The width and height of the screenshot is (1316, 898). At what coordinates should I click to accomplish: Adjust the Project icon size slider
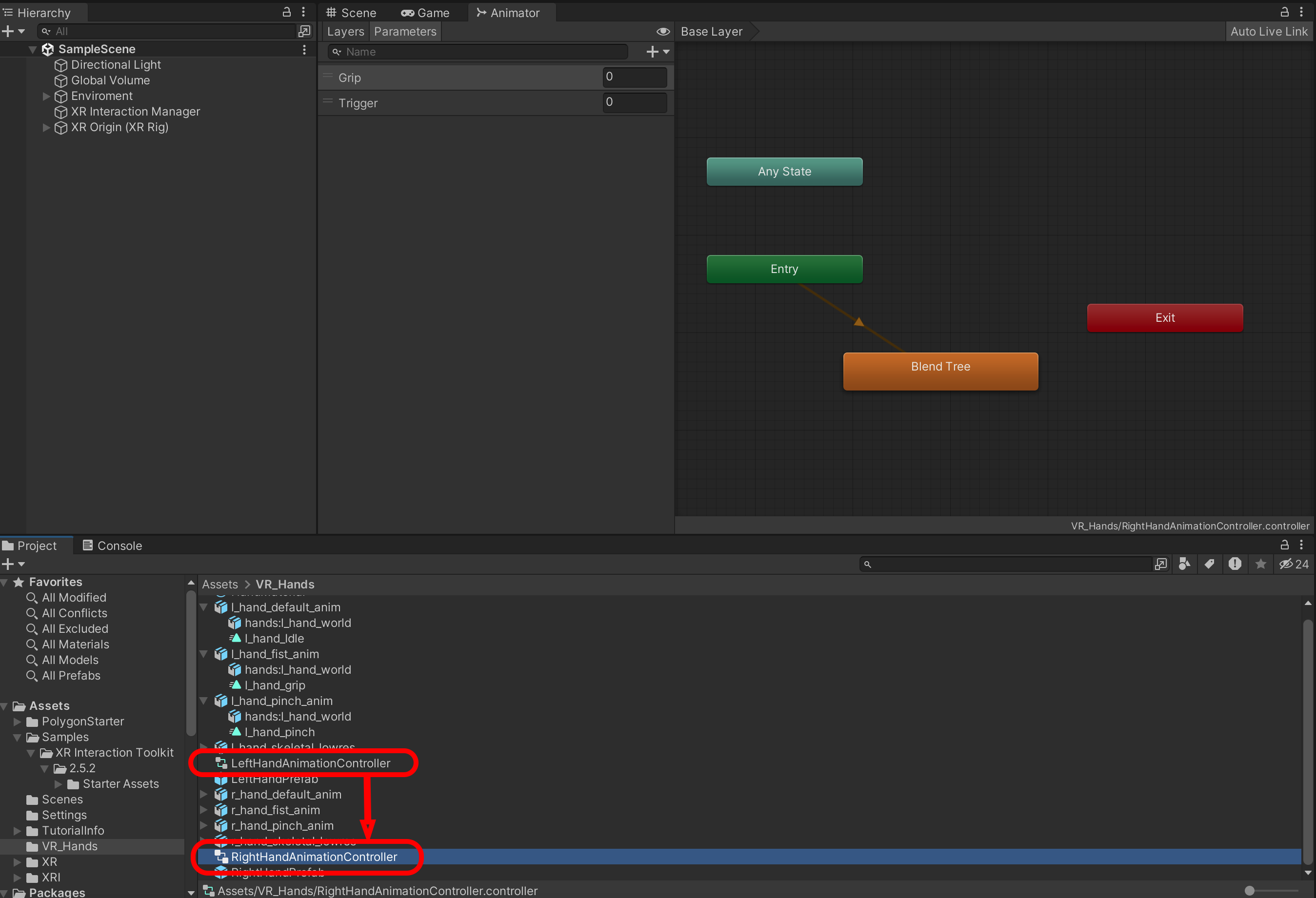[x=1250, y=890]
